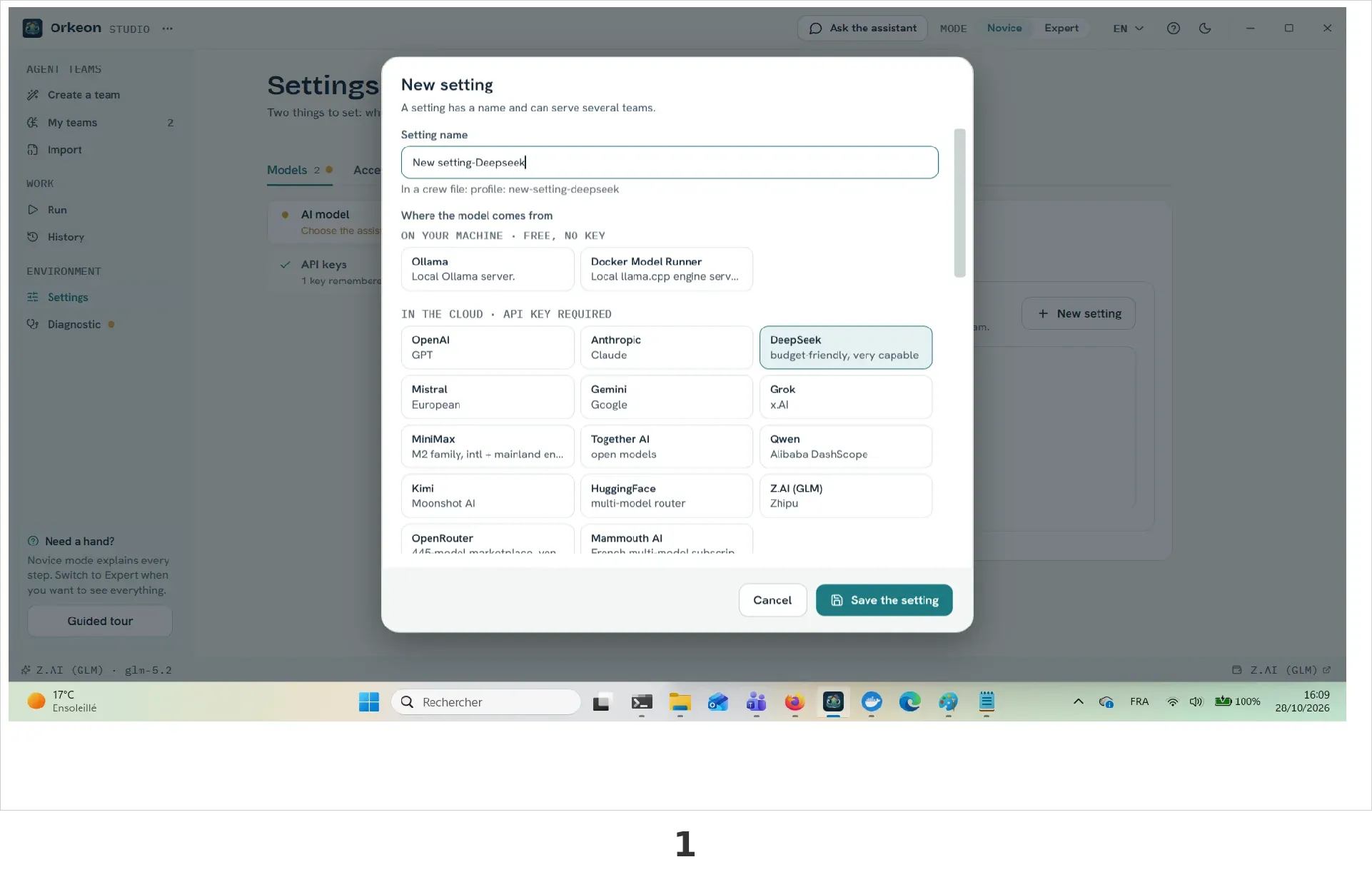Screen dimensions: 1372x877
Task: Ask the assistant
Action: [862, 28]
